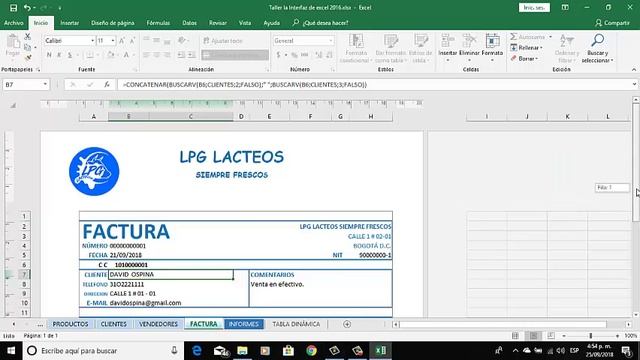This screenshot has height=360, width=640.
Task: Decrease font size with the small A icon
Action: (132, 41)
